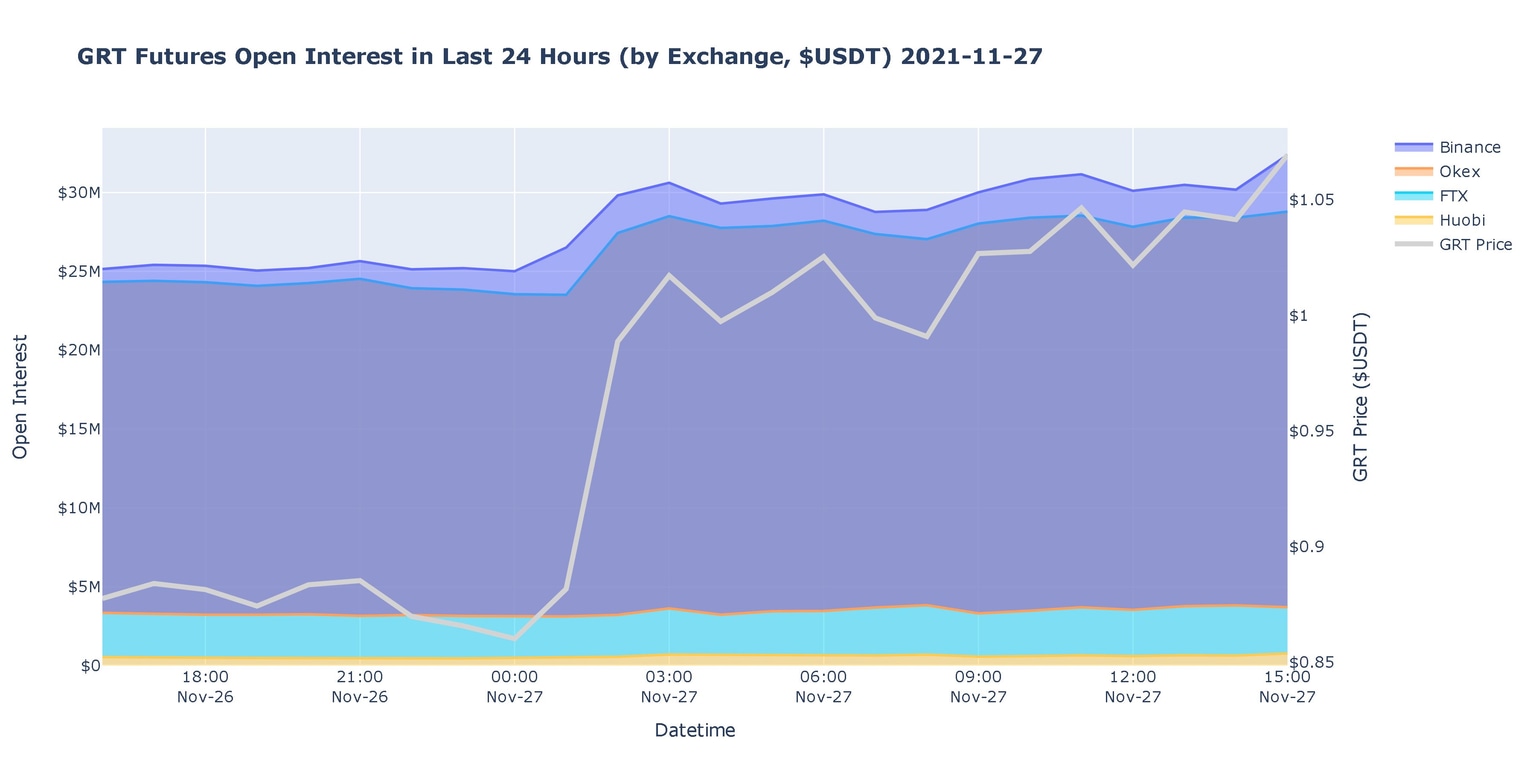1536x768 pixels.
Task: Click the $30M y-axis tick label
Action: 76,192
